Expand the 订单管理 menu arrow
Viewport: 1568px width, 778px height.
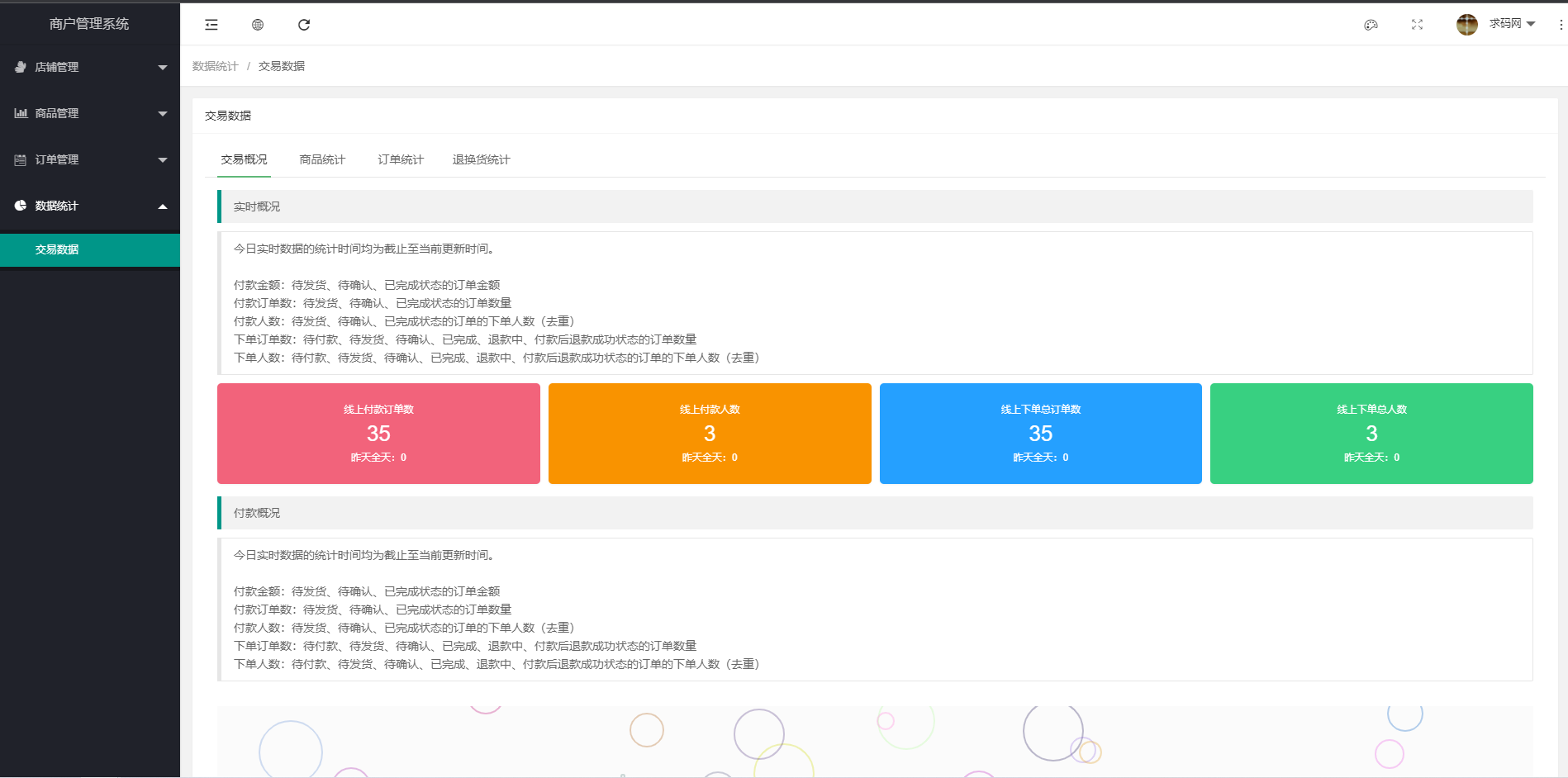tap(163, 159)
